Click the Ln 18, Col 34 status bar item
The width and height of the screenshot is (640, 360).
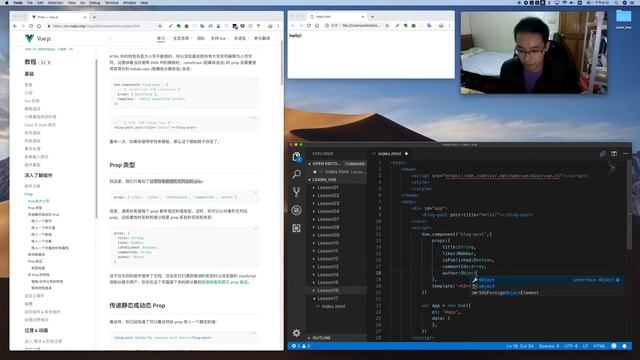tap(520, 346)
